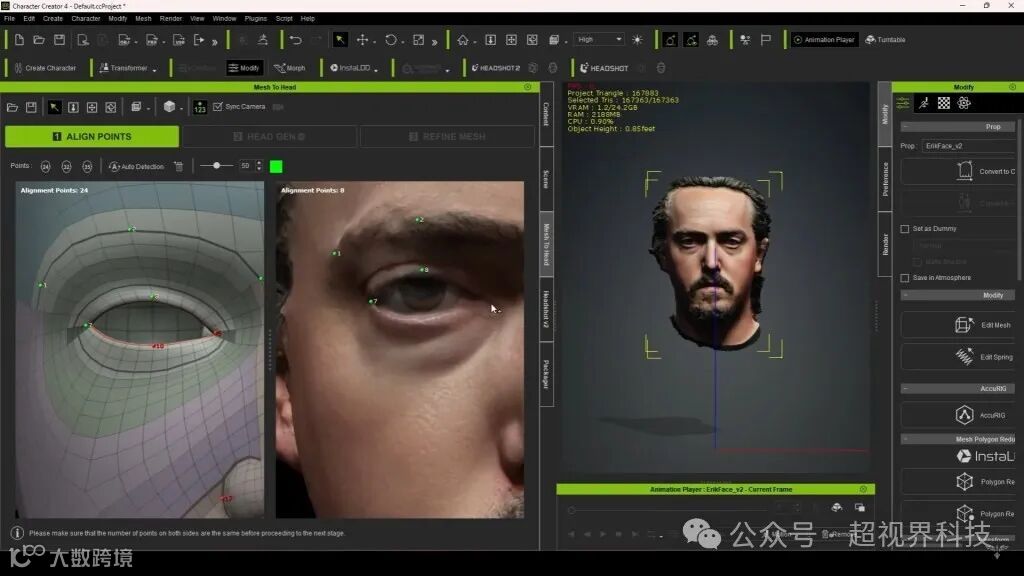Expand the overflow chevron after the Scale tool
Image resolution: width=1024 pixels, height=576 pixels.
[x=434, y=41]
